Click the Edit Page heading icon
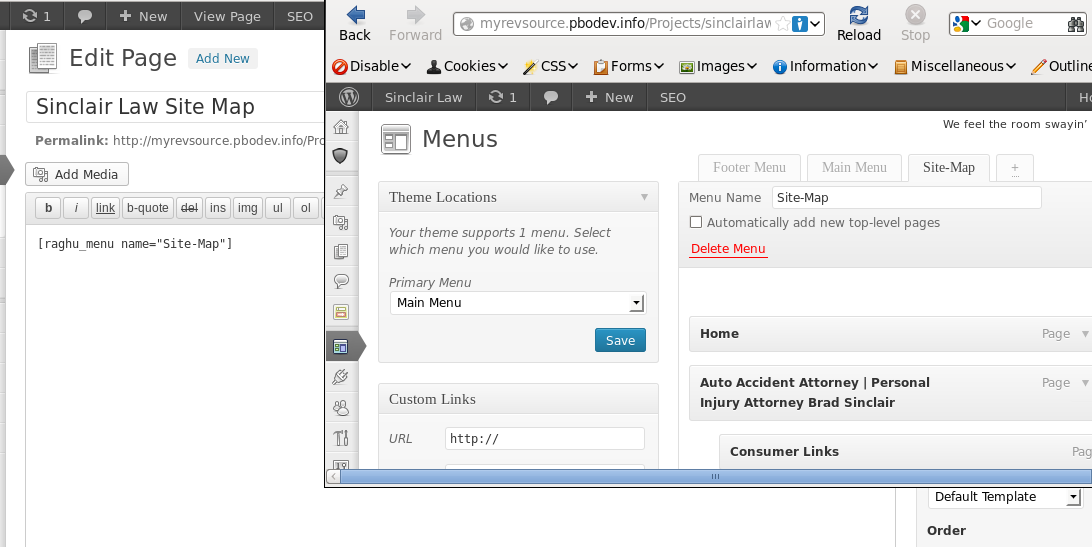The width and height of the screenshot is (1092, 547). pos(42,59)
